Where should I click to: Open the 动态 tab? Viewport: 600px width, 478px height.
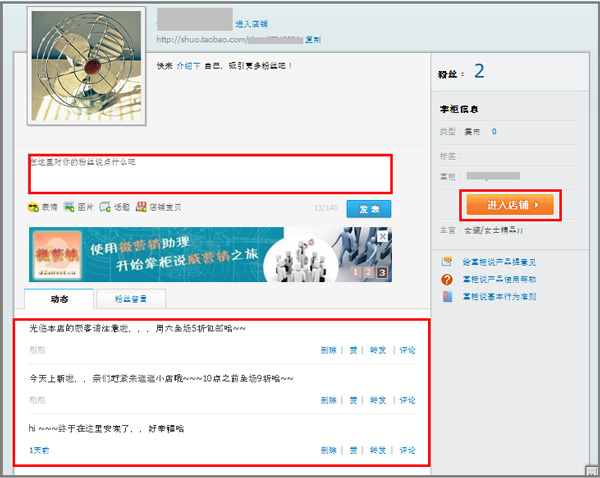[59, 299]
